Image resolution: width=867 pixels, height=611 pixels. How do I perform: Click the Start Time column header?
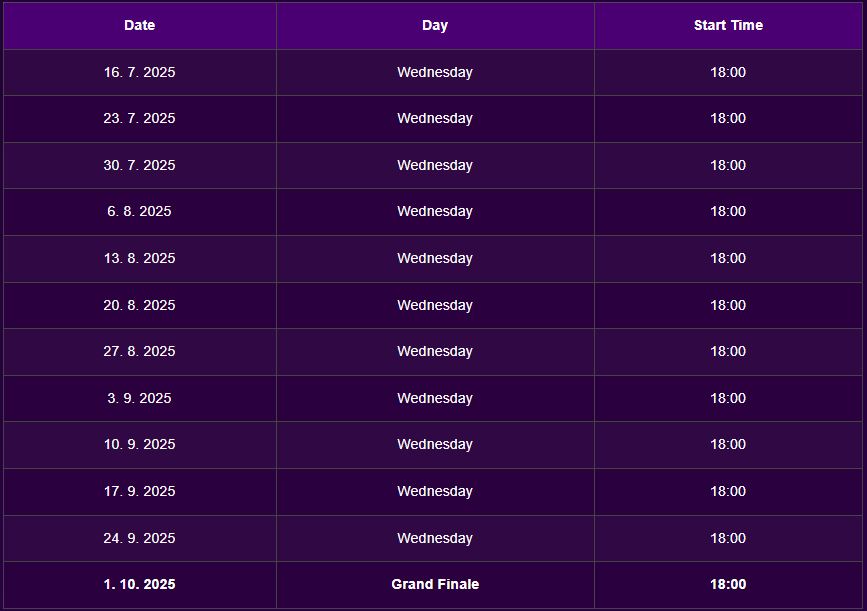click(728, 26)
